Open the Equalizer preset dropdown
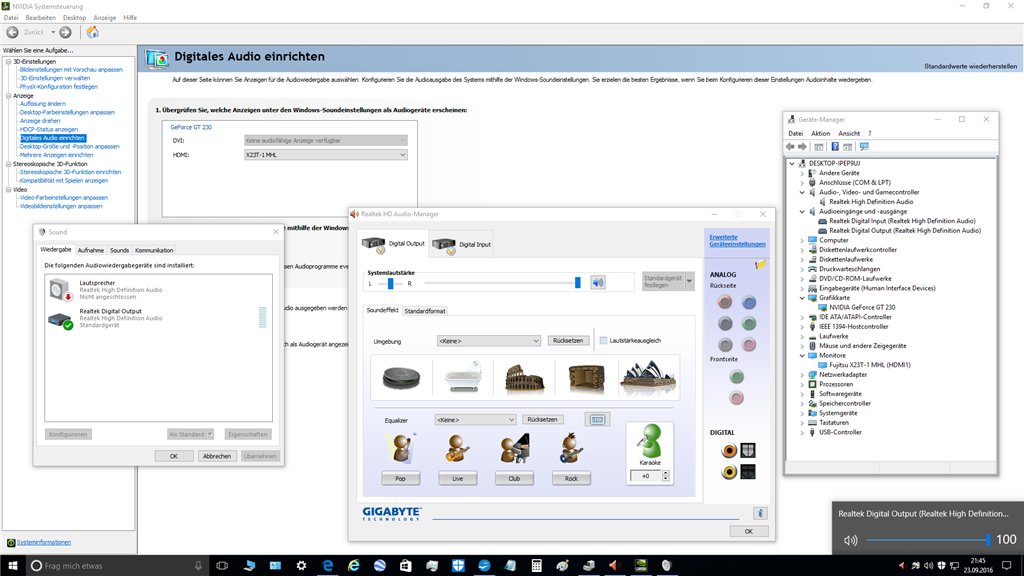Viewport: 1024px width, 576px height. (x=475, y=420)
